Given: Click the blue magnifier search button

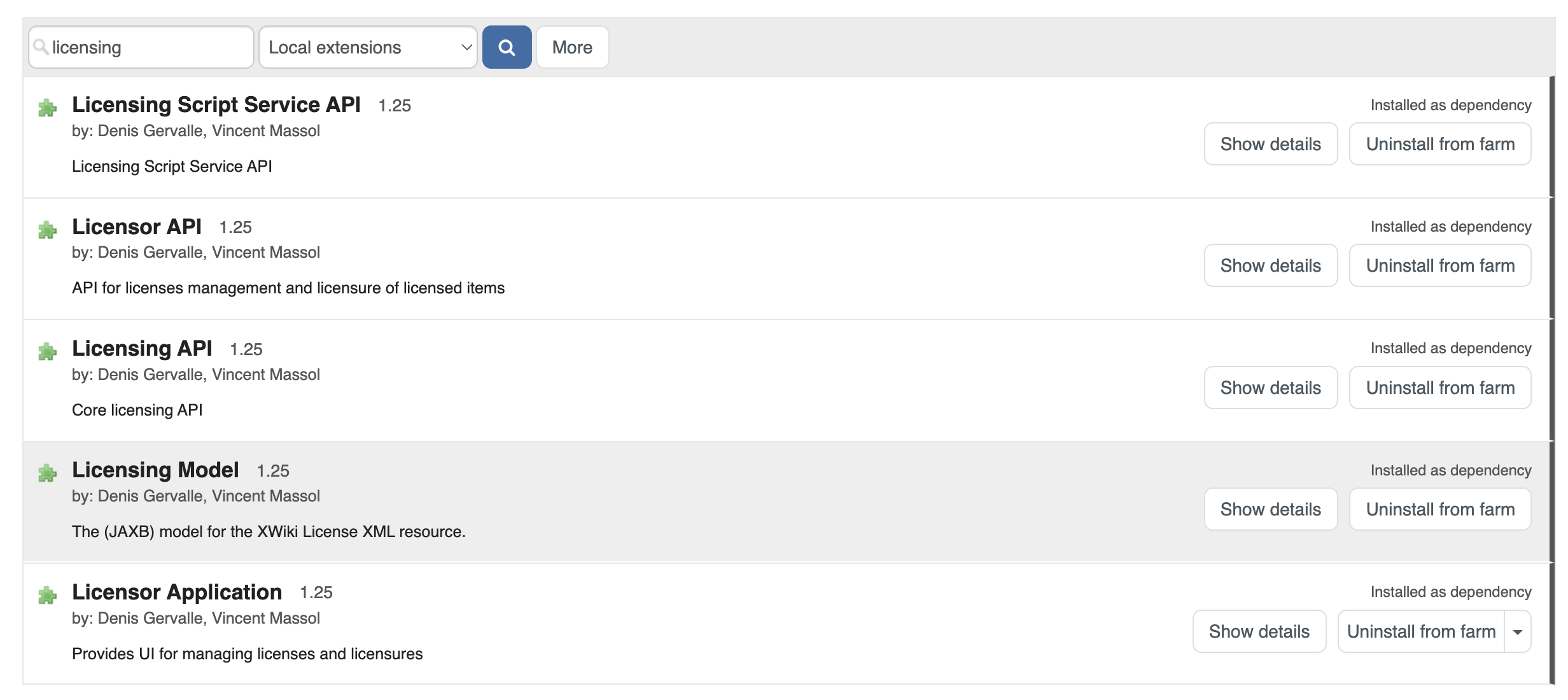Looking at the screenshot, I should [507, 47].
